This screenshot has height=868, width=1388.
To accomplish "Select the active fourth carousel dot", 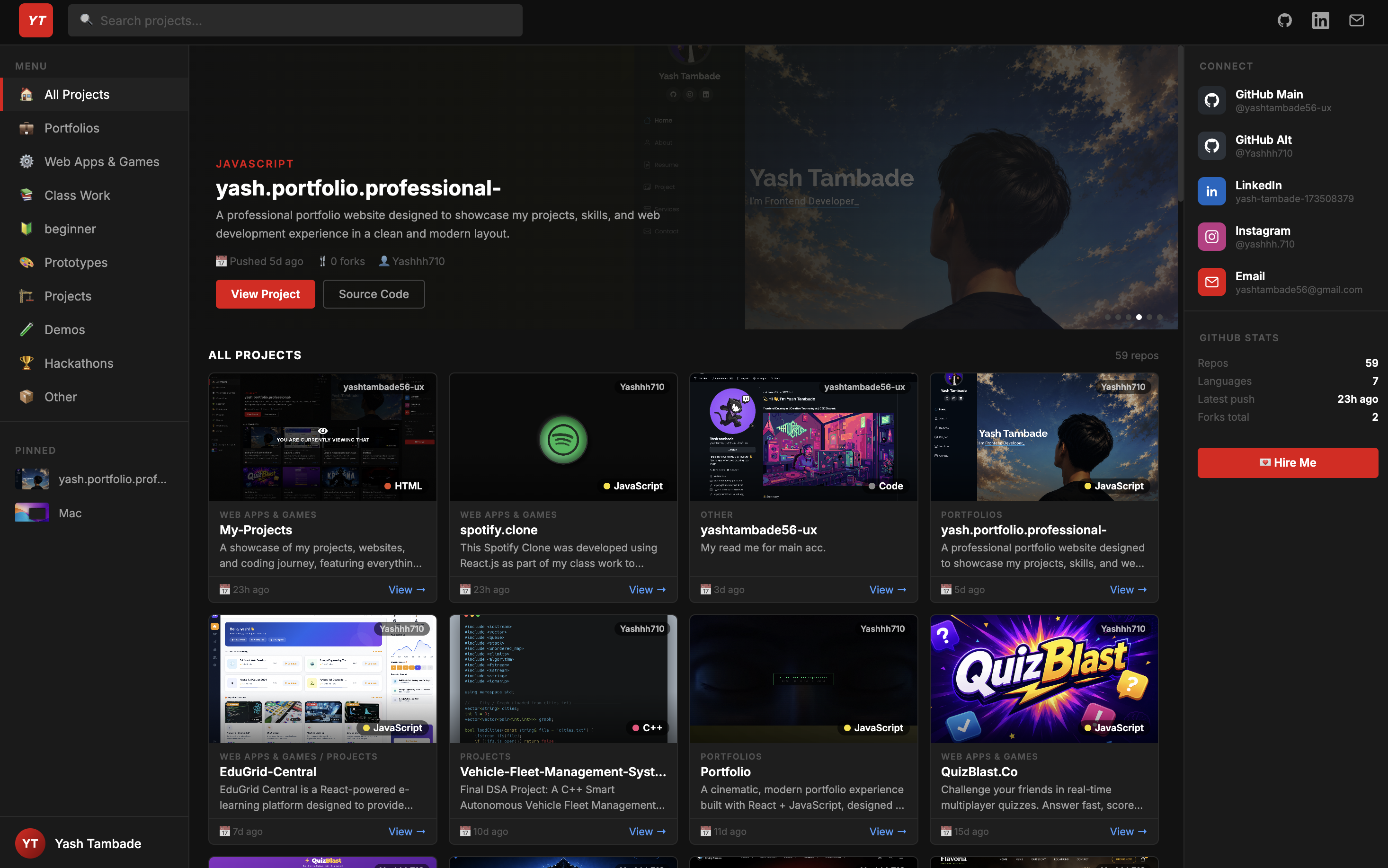I will click(1139, 317).
